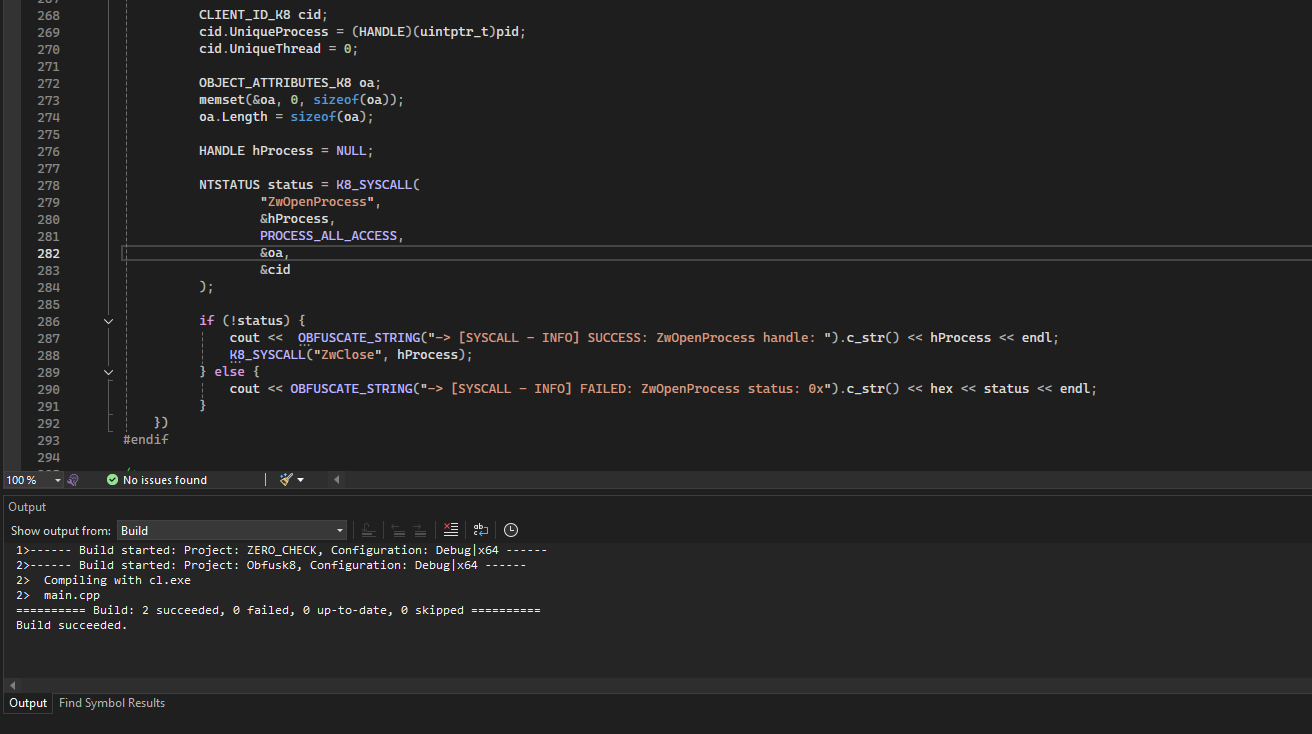The height and width of the screenshot is (734, 1312).
Task: Click the Build: 2 succeeded summary line
Action: pos(278,610)
